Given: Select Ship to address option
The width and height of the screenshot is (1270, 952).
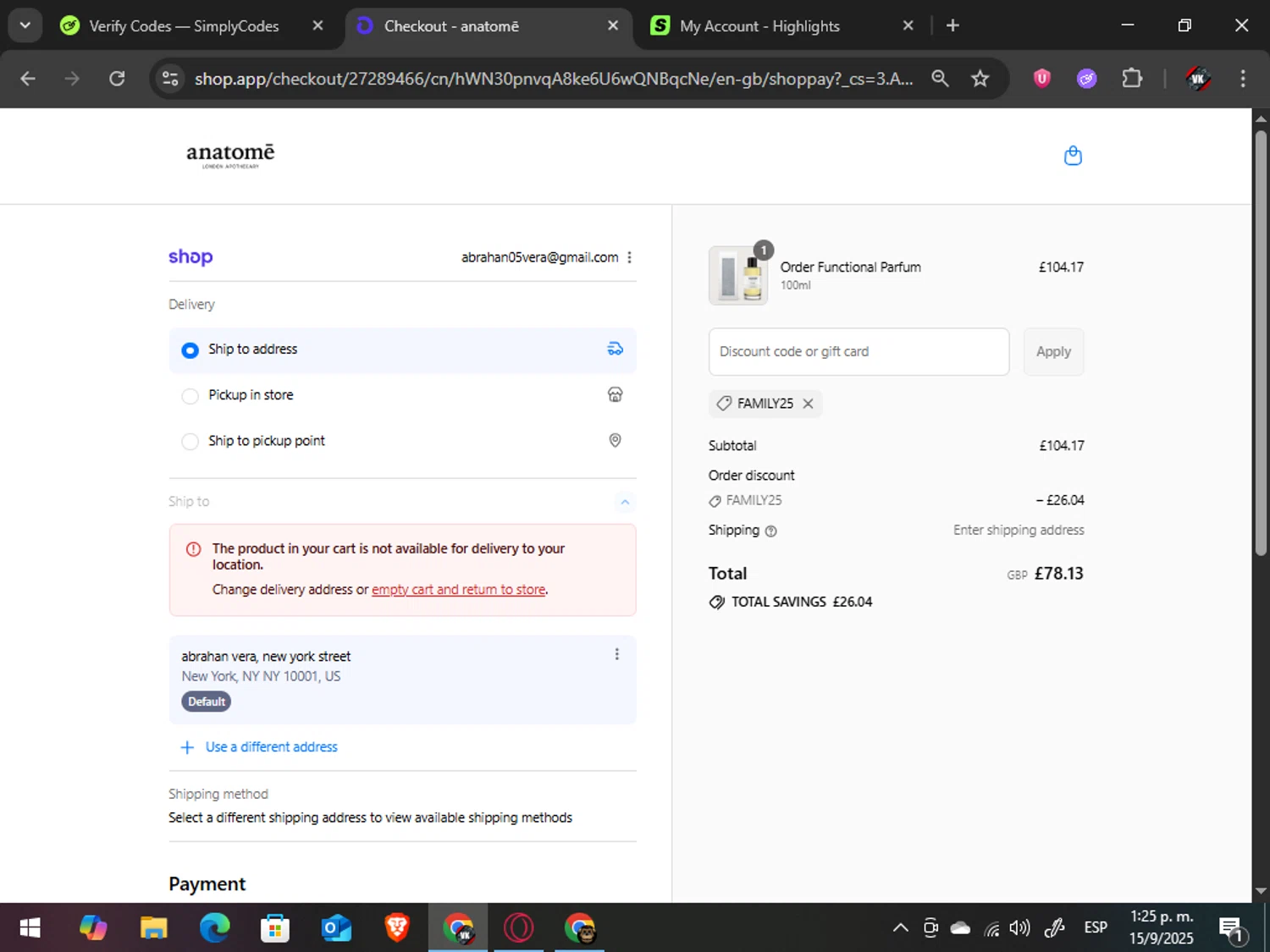Looking at the screenshot, I should [402, 349].
